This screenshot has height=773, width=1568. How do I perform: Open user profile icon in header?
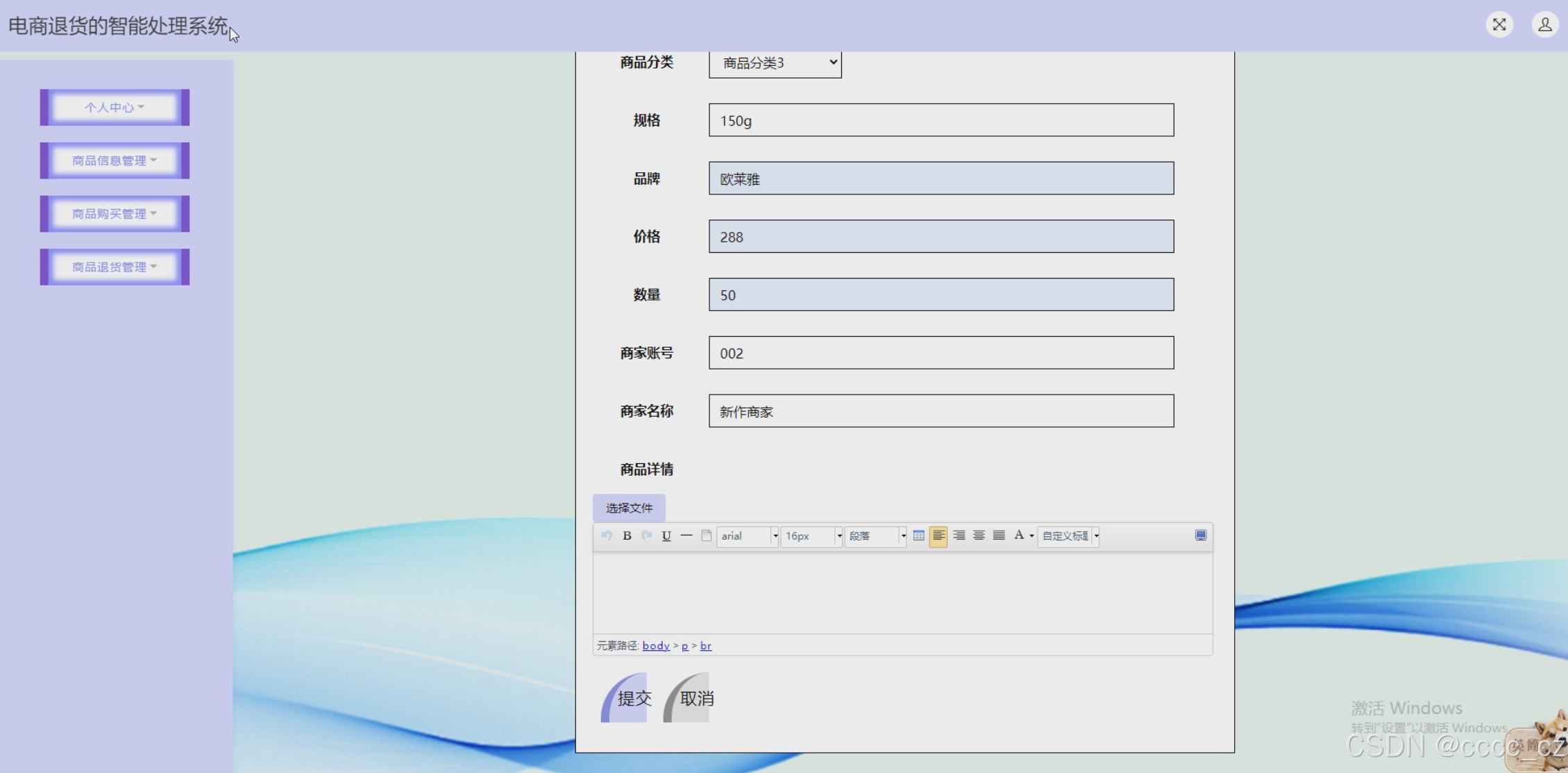(1544, 25)
